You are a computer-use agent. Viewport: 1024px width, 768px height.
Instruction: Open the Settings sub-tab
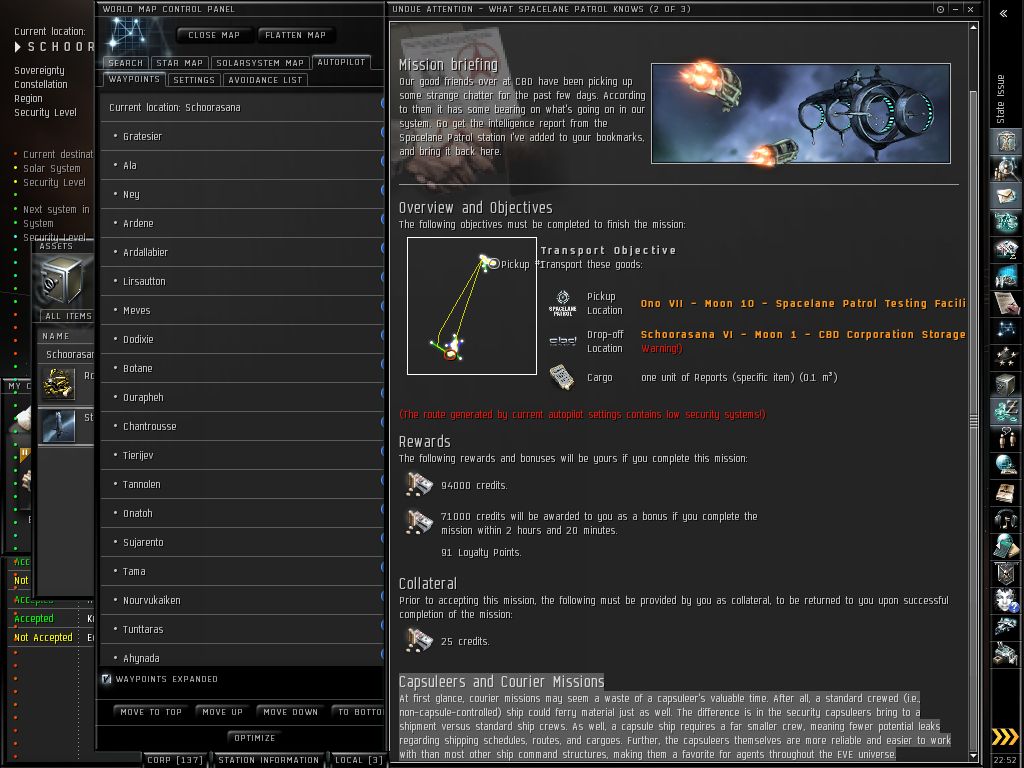pyautogui.click(x=194, y=80)
